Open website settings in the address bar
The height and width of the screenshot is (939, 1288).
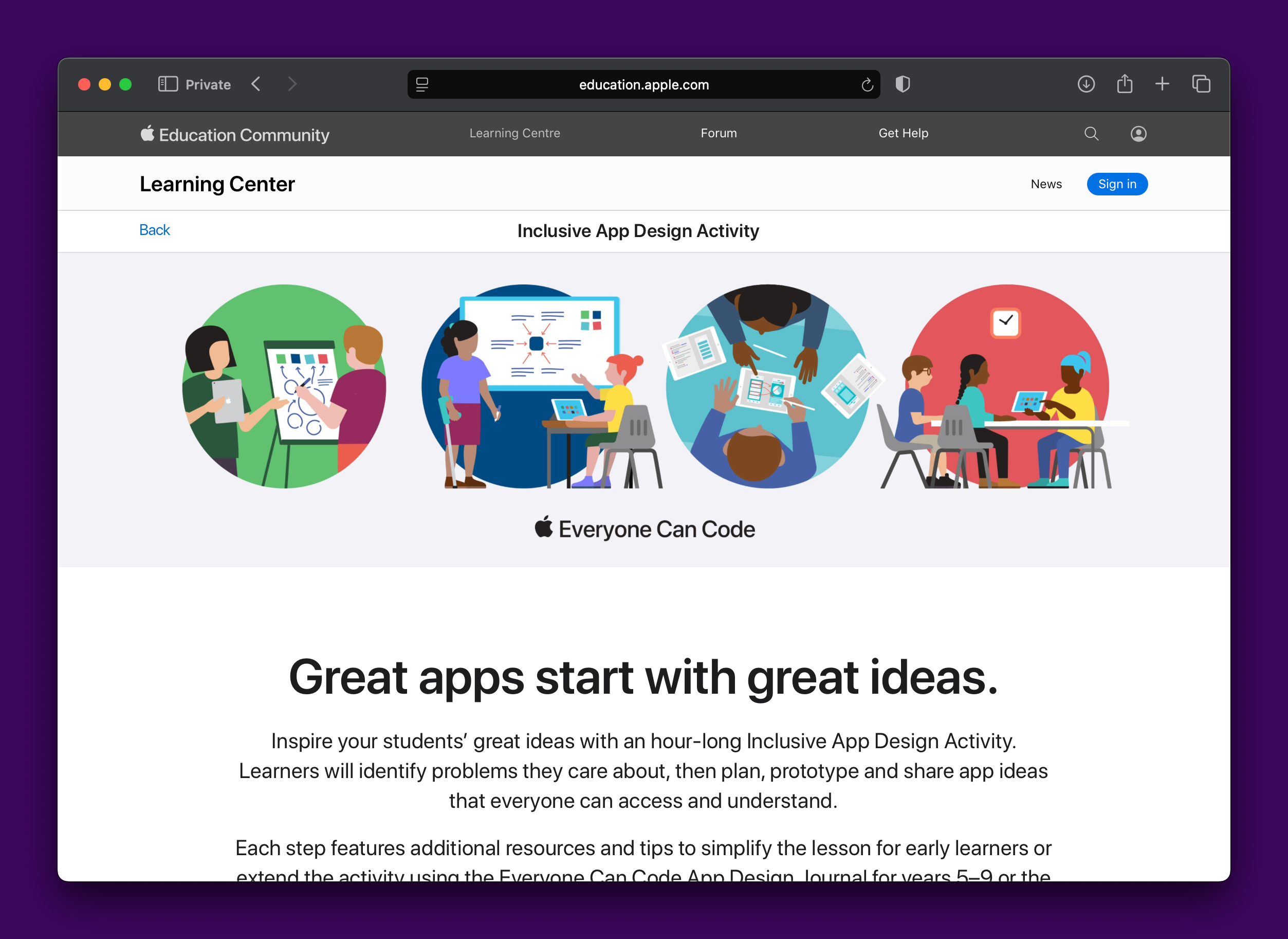(x=422, y=84)
